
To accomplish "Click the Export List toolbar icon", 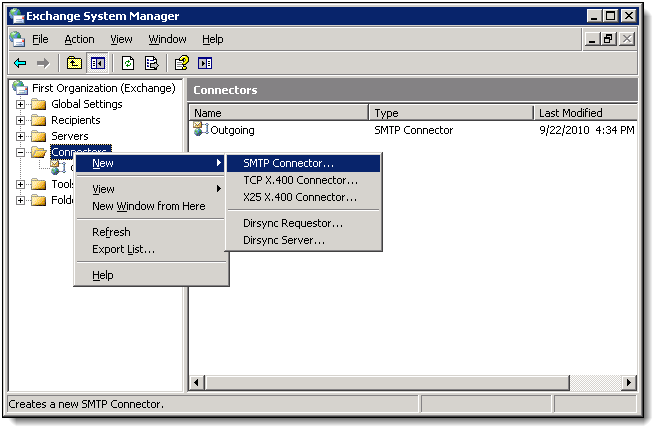I will pos(151,64).
